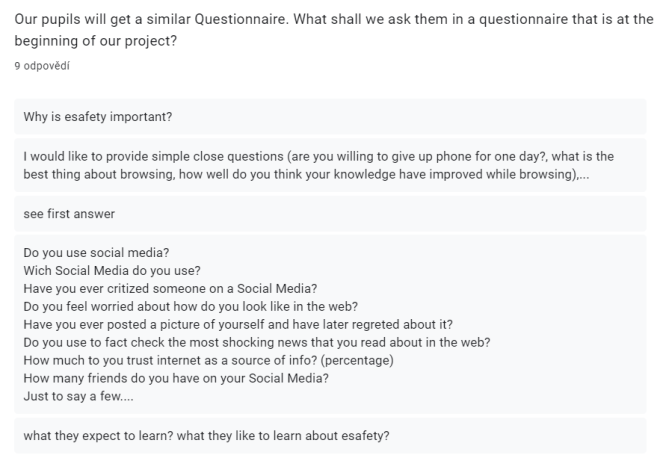
Task: Click 'How many friends do you have' line
Action: [x=176, y=378]
